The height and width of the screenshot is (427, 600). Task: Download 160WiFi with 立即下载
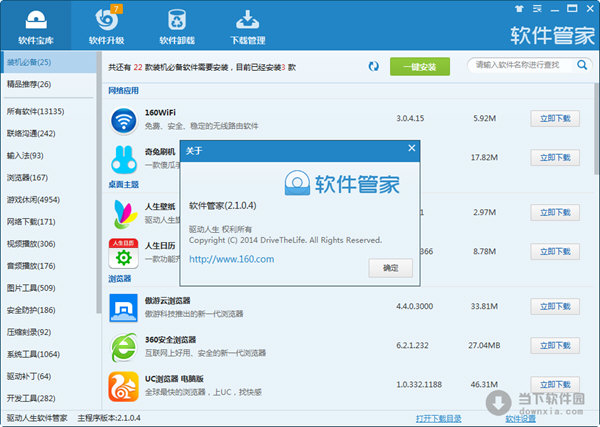tap(555, 119)
